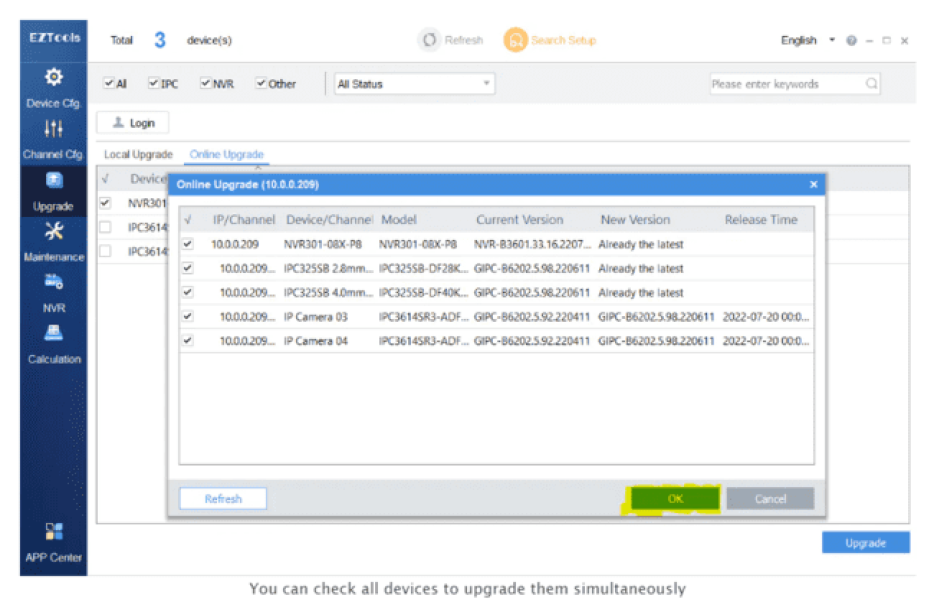
Task: Click the help question mark icon
Action: click(x=851, y=41)
